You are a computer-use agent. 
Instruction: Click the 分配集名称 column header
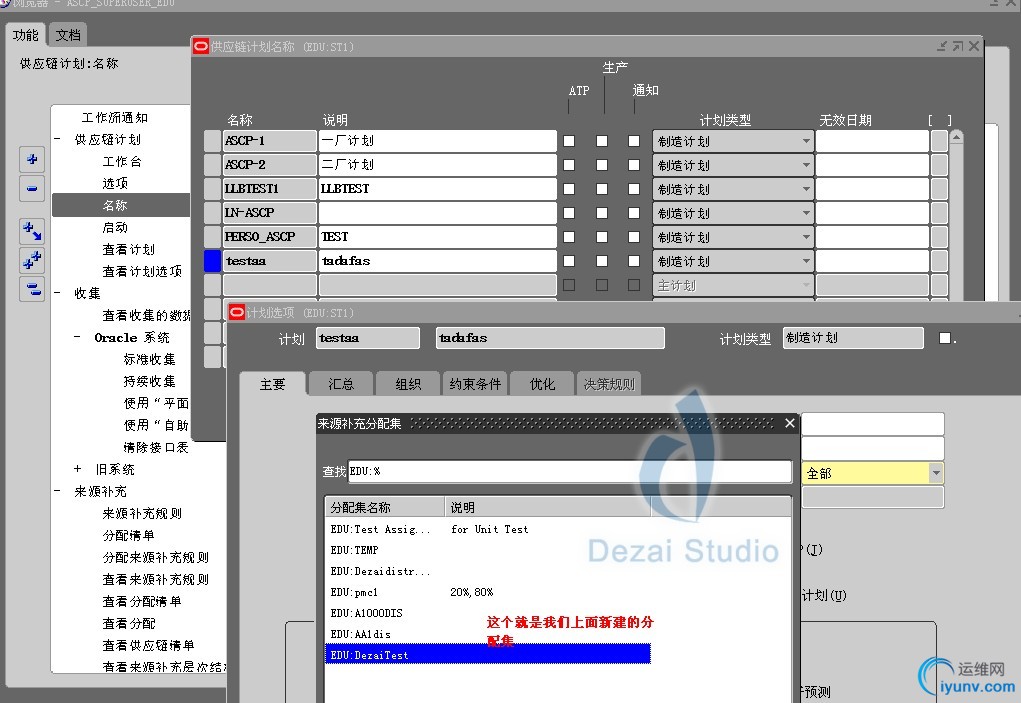pos(385,507)
